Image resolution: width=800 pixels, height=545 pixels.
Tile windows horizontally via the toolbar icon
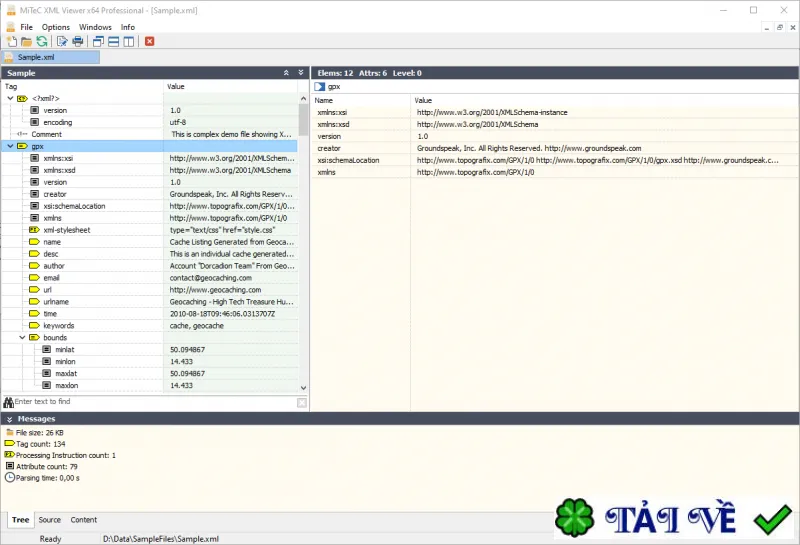(x=114, y=41)
